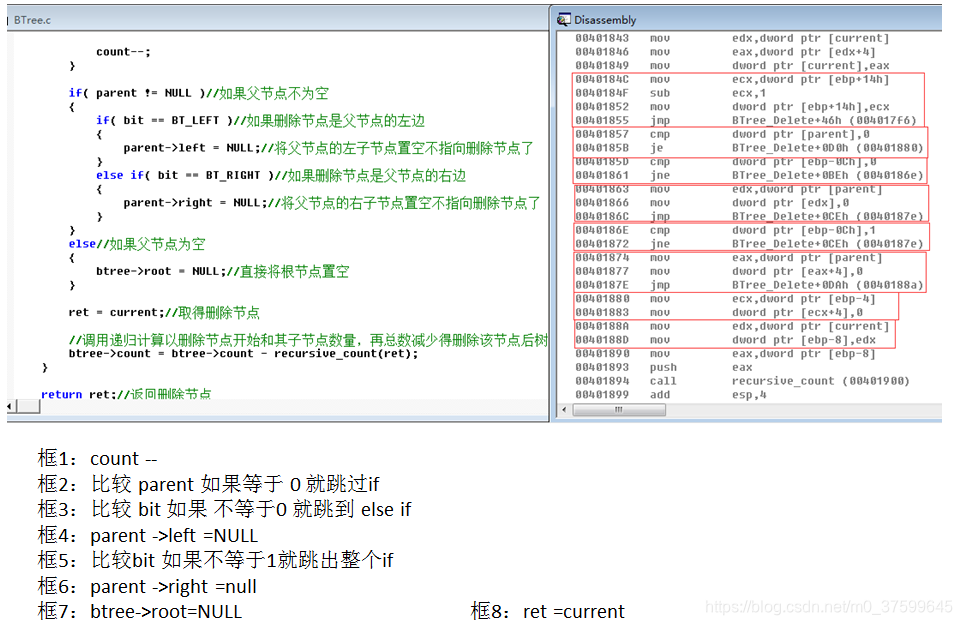Viewport: 962px width, 625px height.
Task: Click the 'je BTree_Delete+0D0h' line
Action: [749, 148]
